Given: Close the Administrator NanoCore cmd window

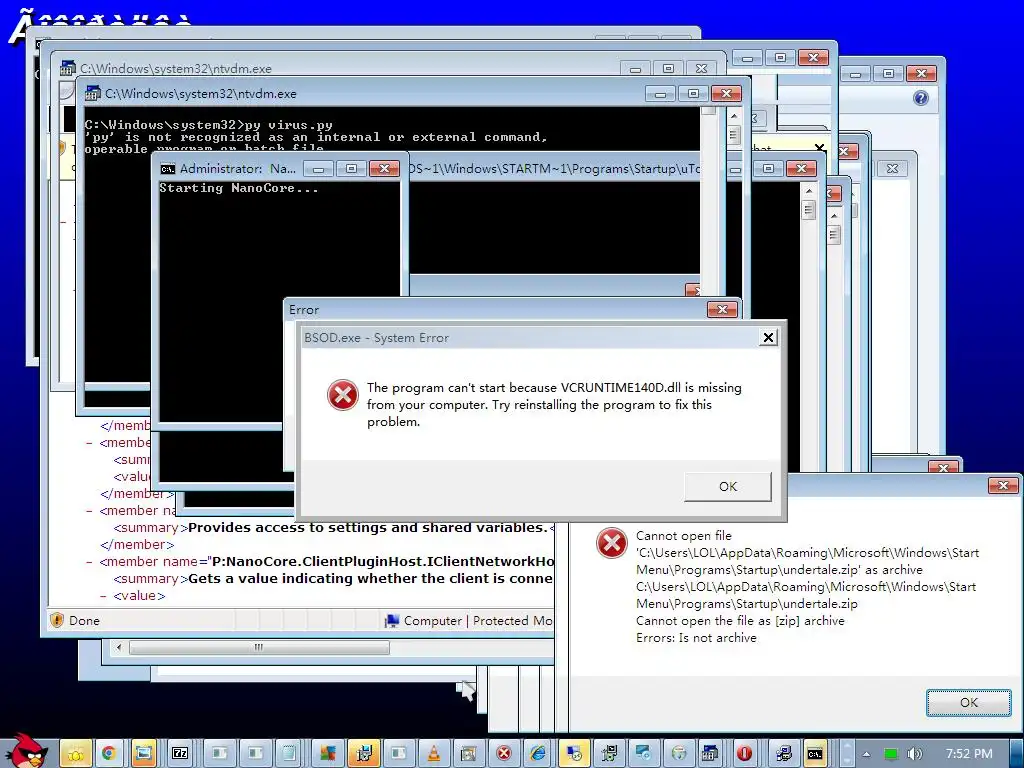Looking at the screenshot, I should [385, 169].
